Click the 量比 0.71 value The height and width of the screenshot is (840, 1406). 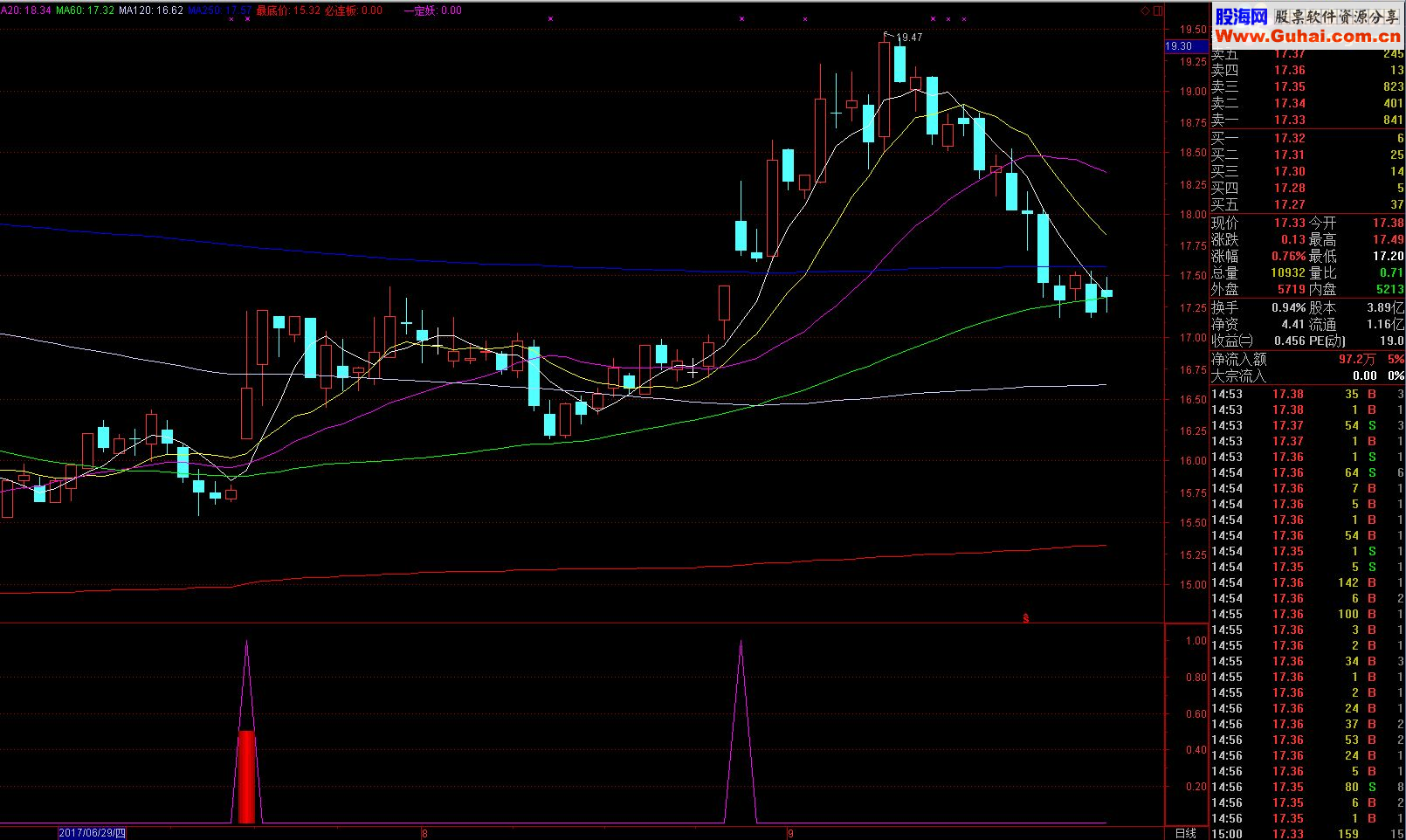tap(1391, 272)
